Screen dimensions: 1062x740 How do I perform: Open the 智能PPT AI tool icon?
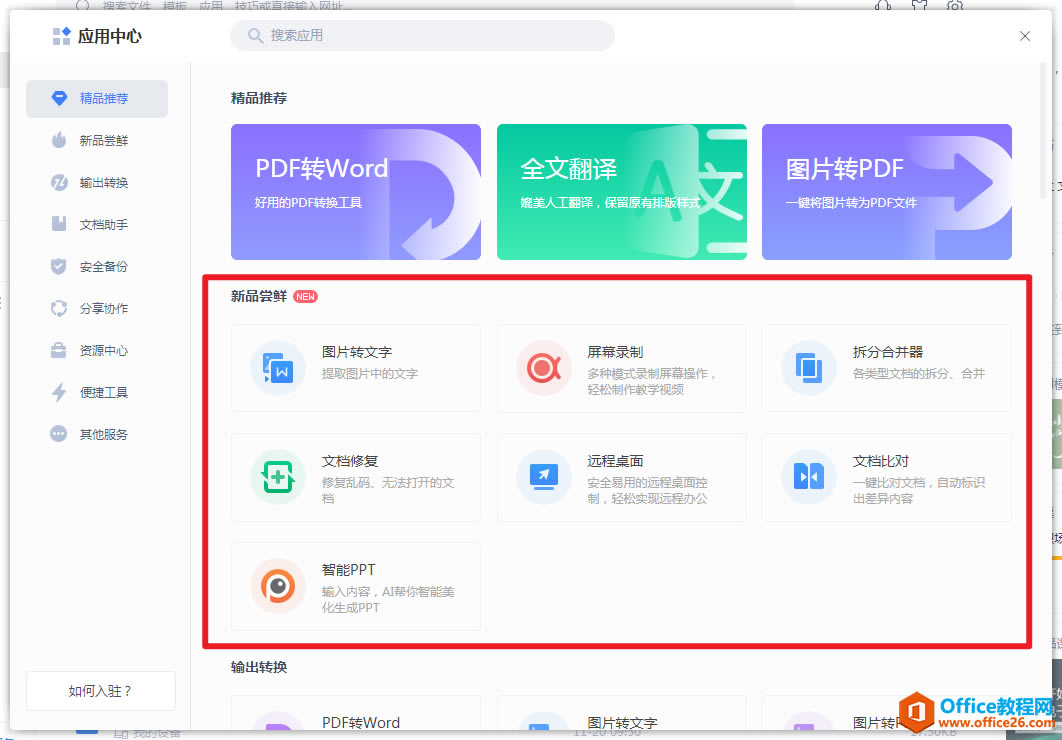click(277, 586)
